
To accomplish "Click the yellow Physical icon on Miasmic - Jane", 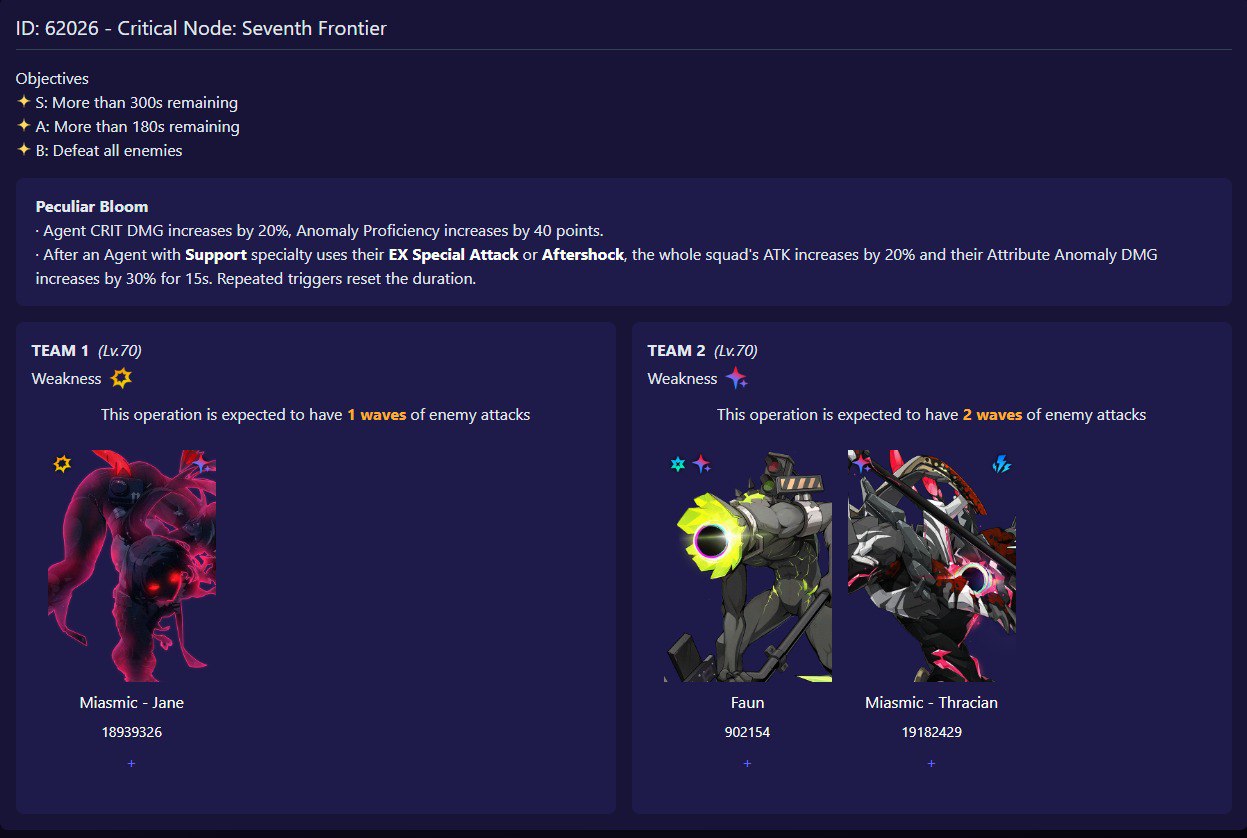I will 62,464.
